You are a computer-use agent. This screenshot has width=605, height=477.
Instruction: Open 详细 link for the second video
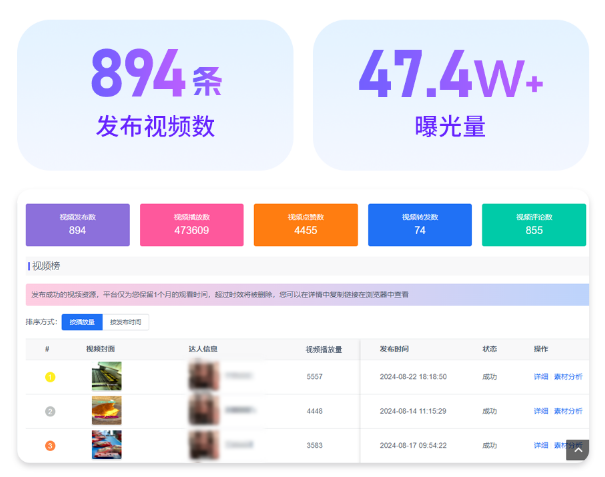[x=541, y=411]
